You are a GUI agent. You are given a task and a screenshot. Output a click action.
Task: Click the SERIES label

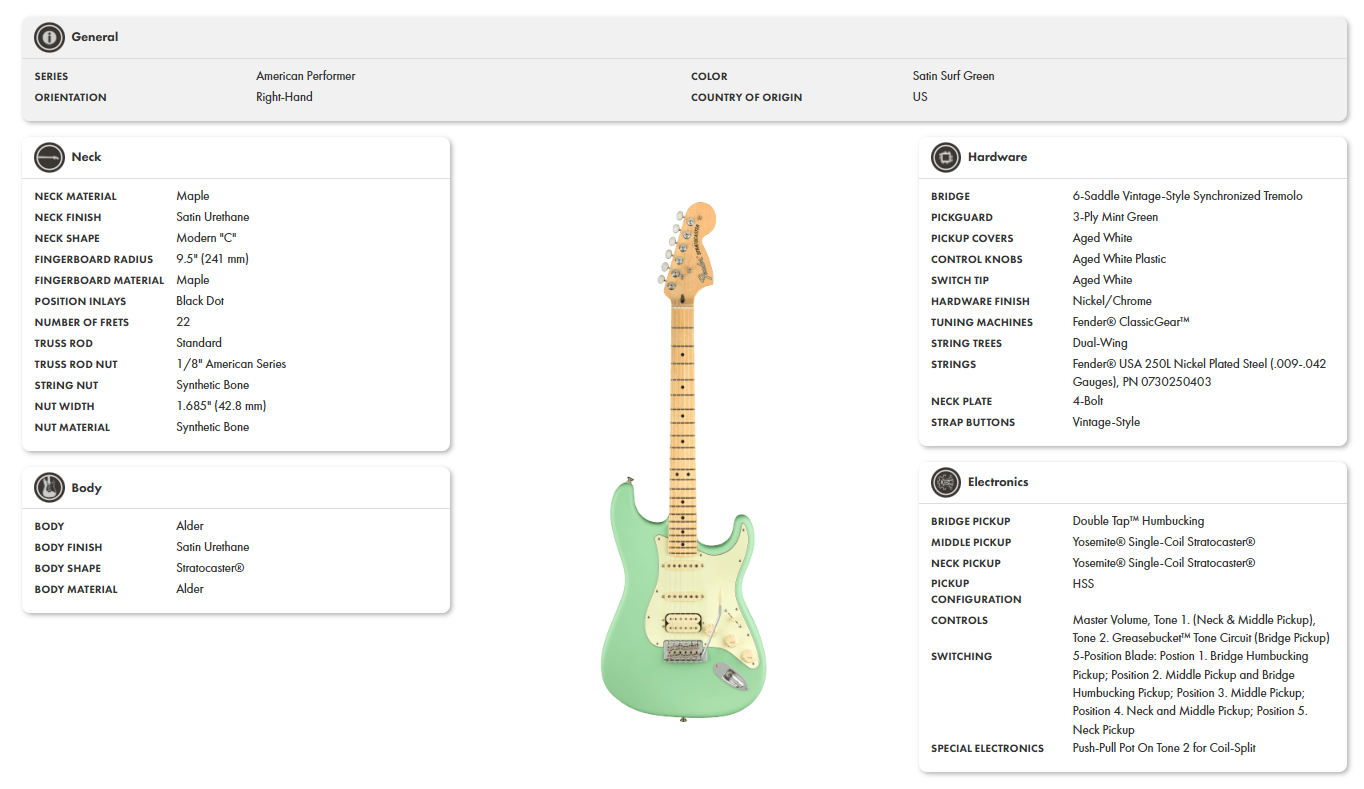point(51,76)
